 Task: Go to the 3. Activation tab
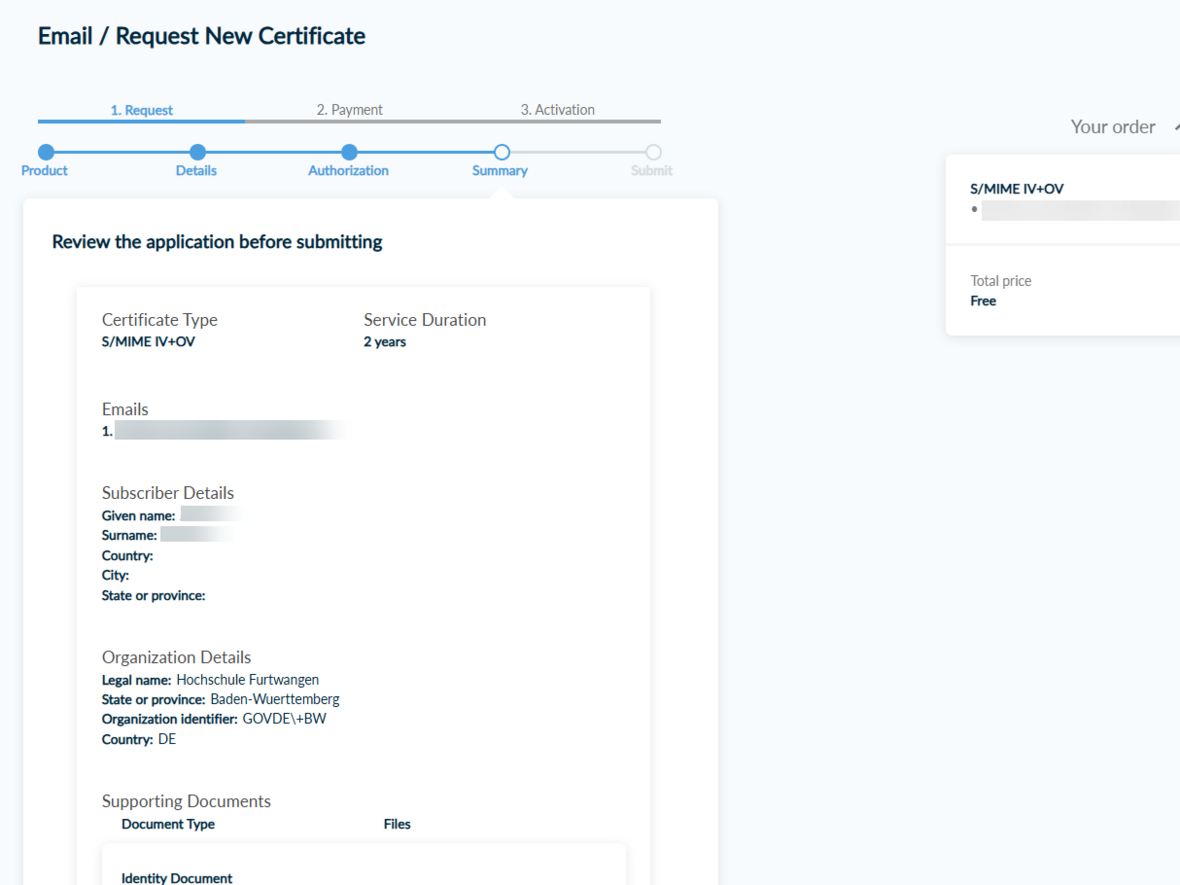[557, 110]
